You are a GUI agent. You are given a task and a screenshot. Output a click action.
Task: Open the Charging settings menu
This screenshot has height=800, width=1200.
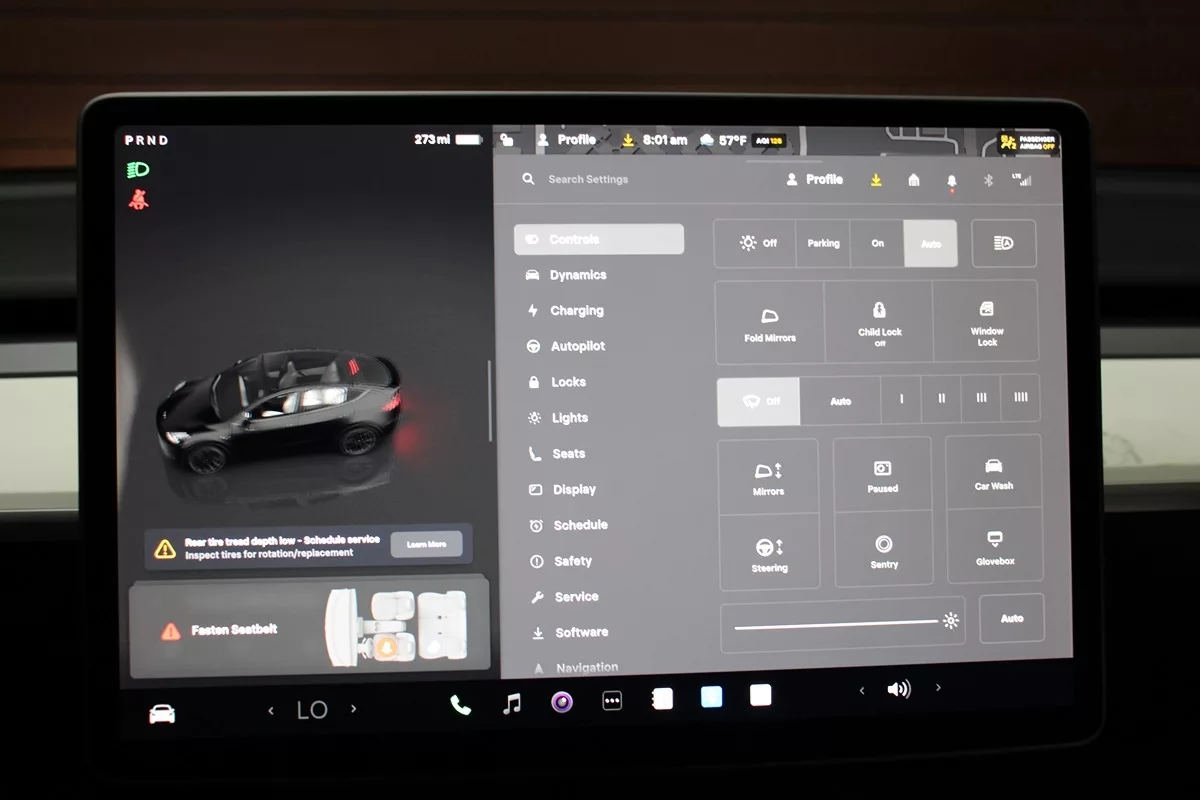[576, 311]
